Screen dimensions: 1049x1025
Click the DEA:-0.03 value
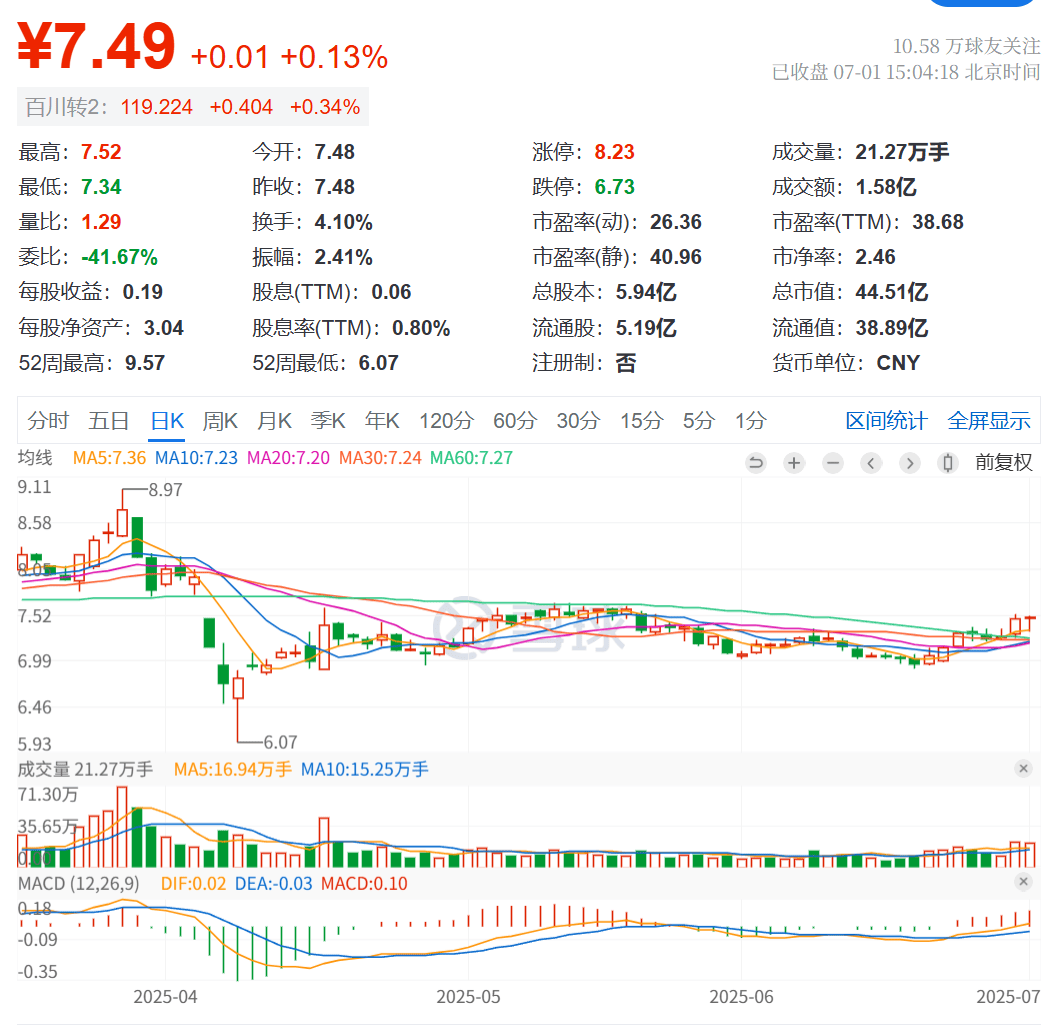(x=274, y=884)
